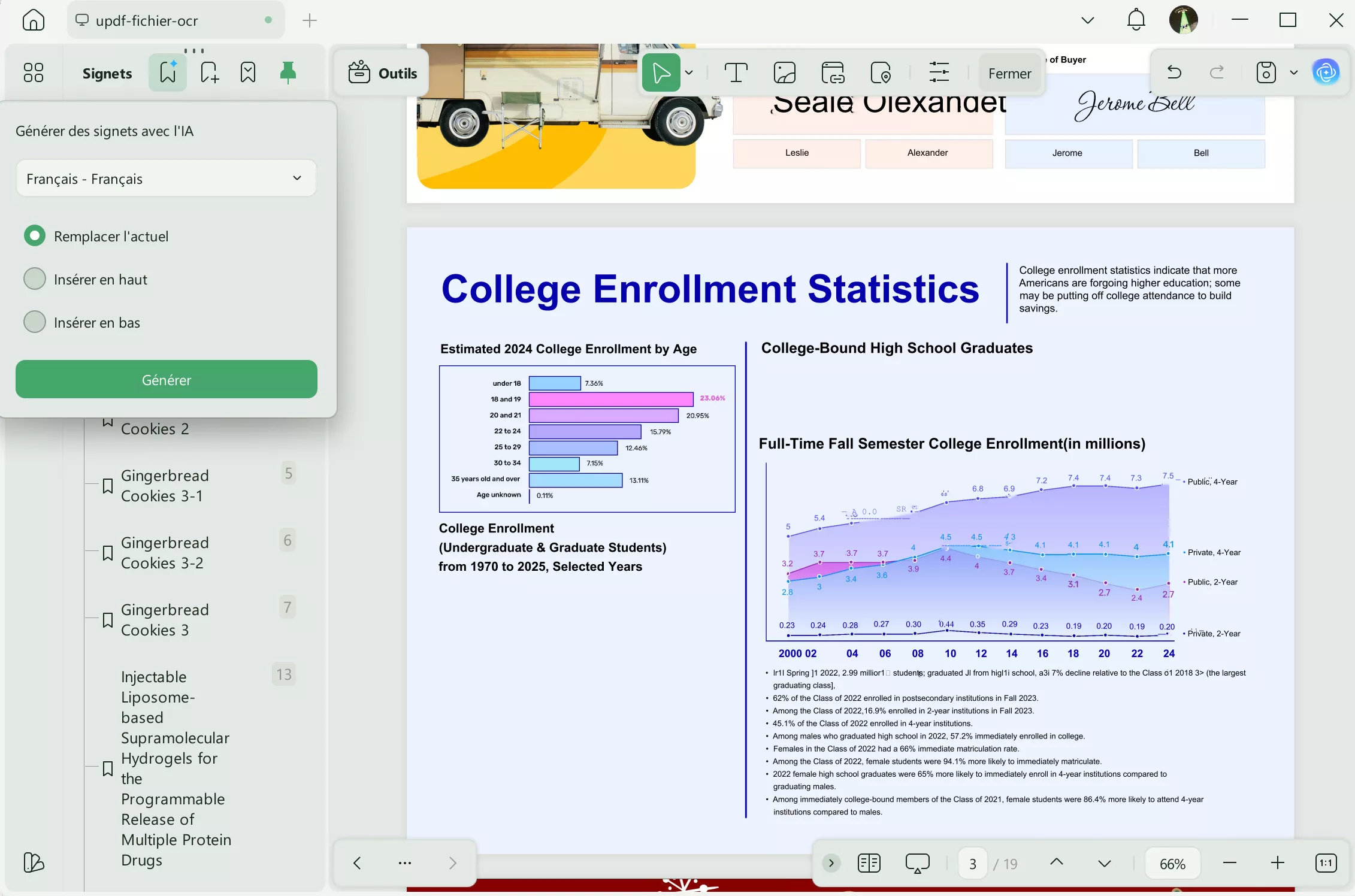
Task: Click the green pin panel icon
Action: pyautogui.click(x=288, y=72)
